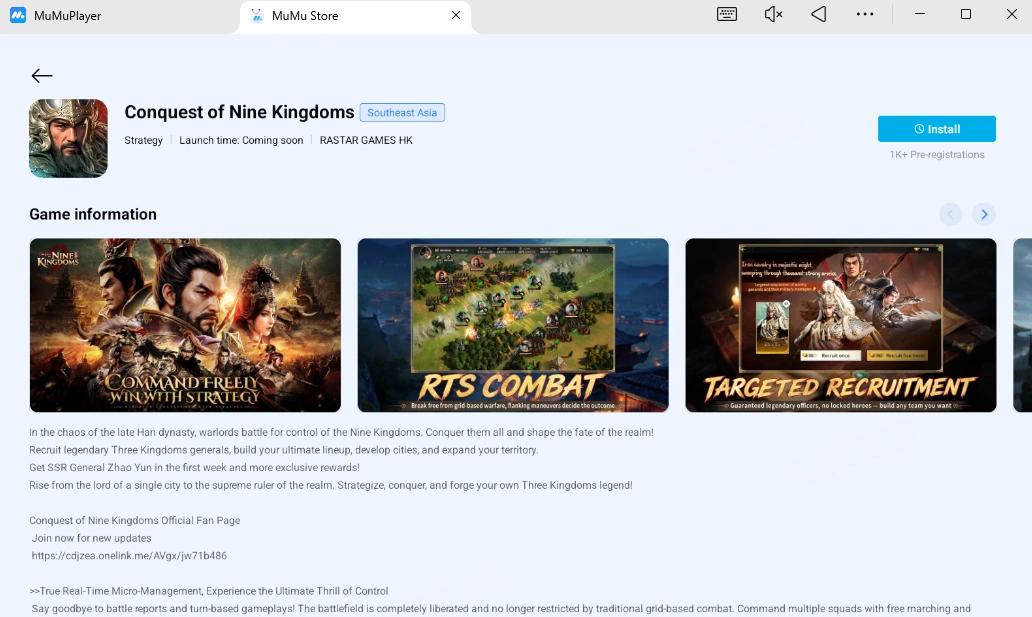Open the three-dots more options menu

pyautogui.click(x=865, y=14)
